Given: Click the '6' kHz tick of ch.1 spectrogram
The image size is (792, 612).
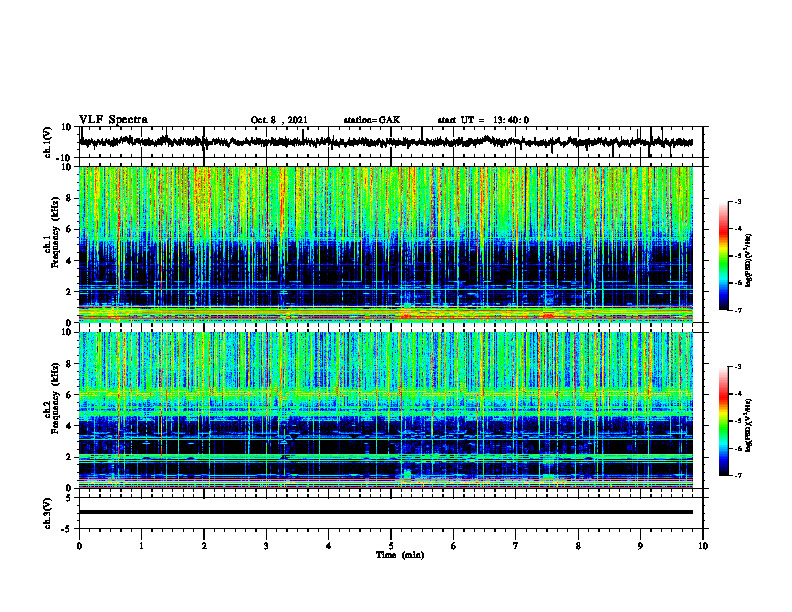Looking at the screenshot, I should tap(69, 229).
